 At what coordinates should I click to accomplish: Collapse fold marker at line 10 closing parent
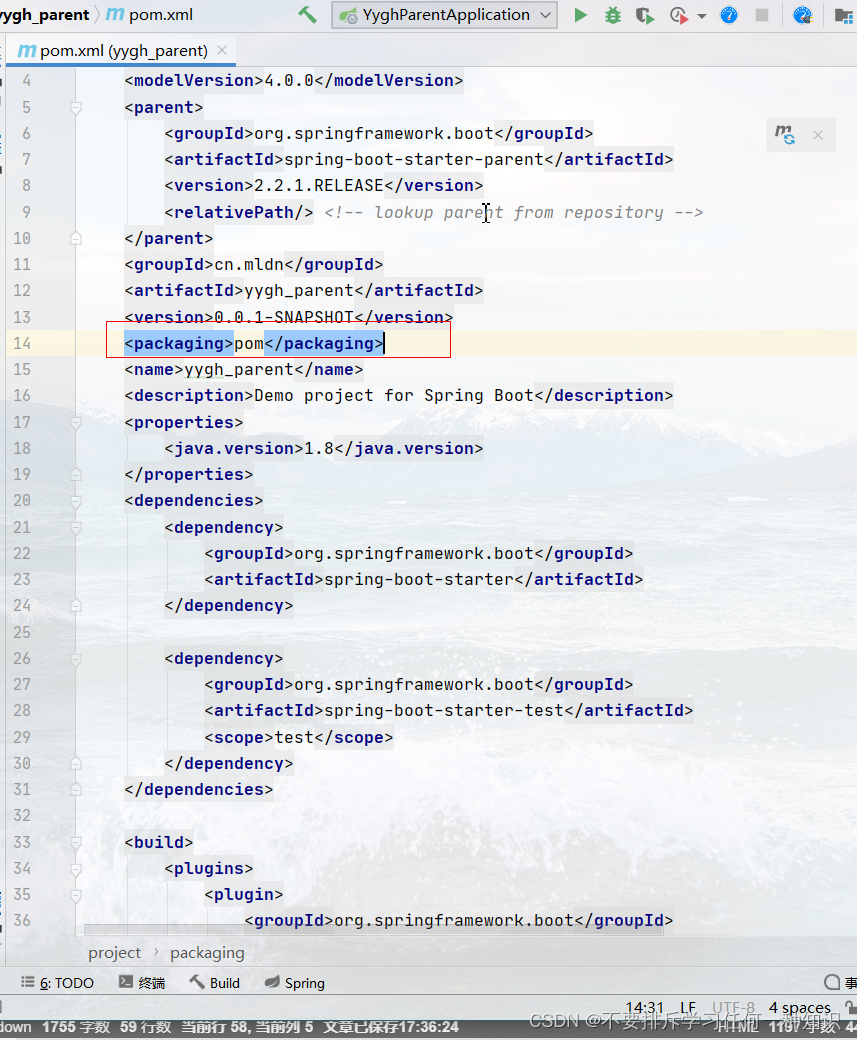[x=76, y=238]
